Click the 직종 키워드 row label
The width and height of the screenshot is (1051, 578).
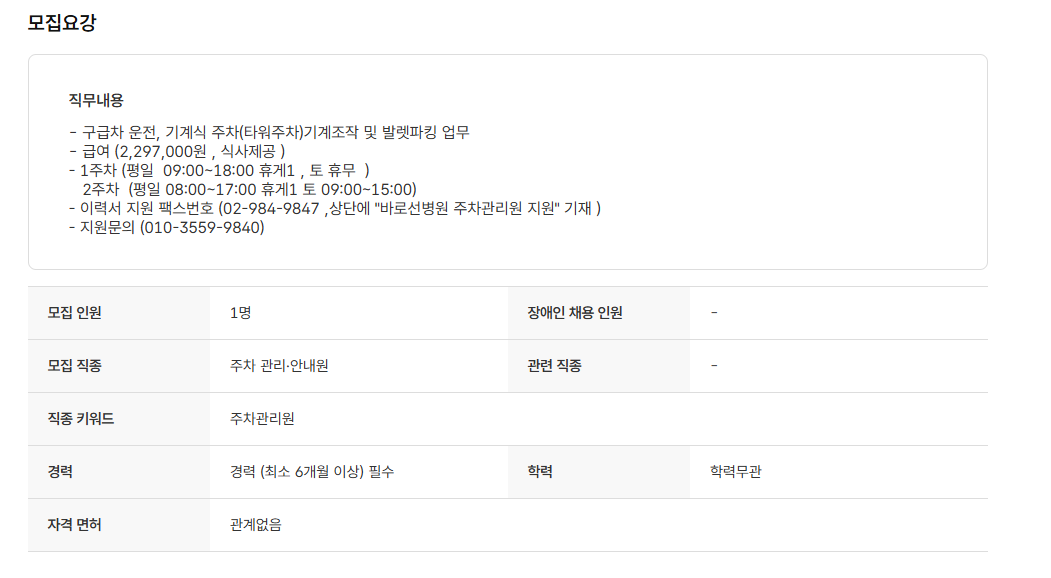tap(81, 419)
